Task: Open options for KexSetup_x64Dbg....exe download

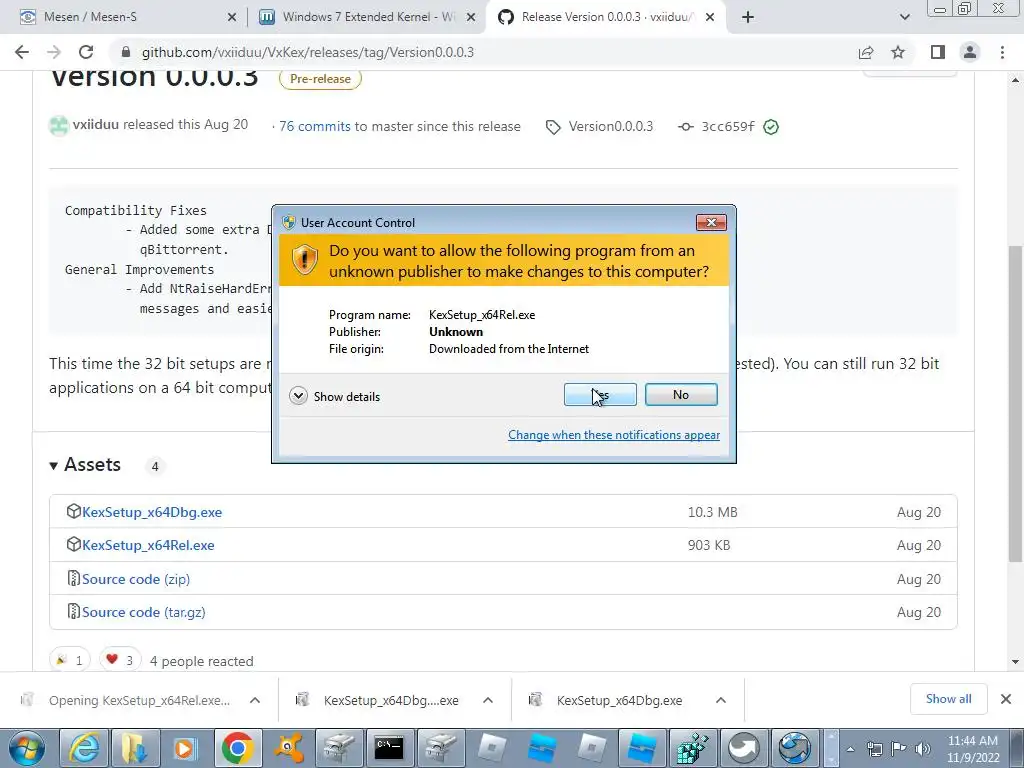Action: tap(488, 700)
